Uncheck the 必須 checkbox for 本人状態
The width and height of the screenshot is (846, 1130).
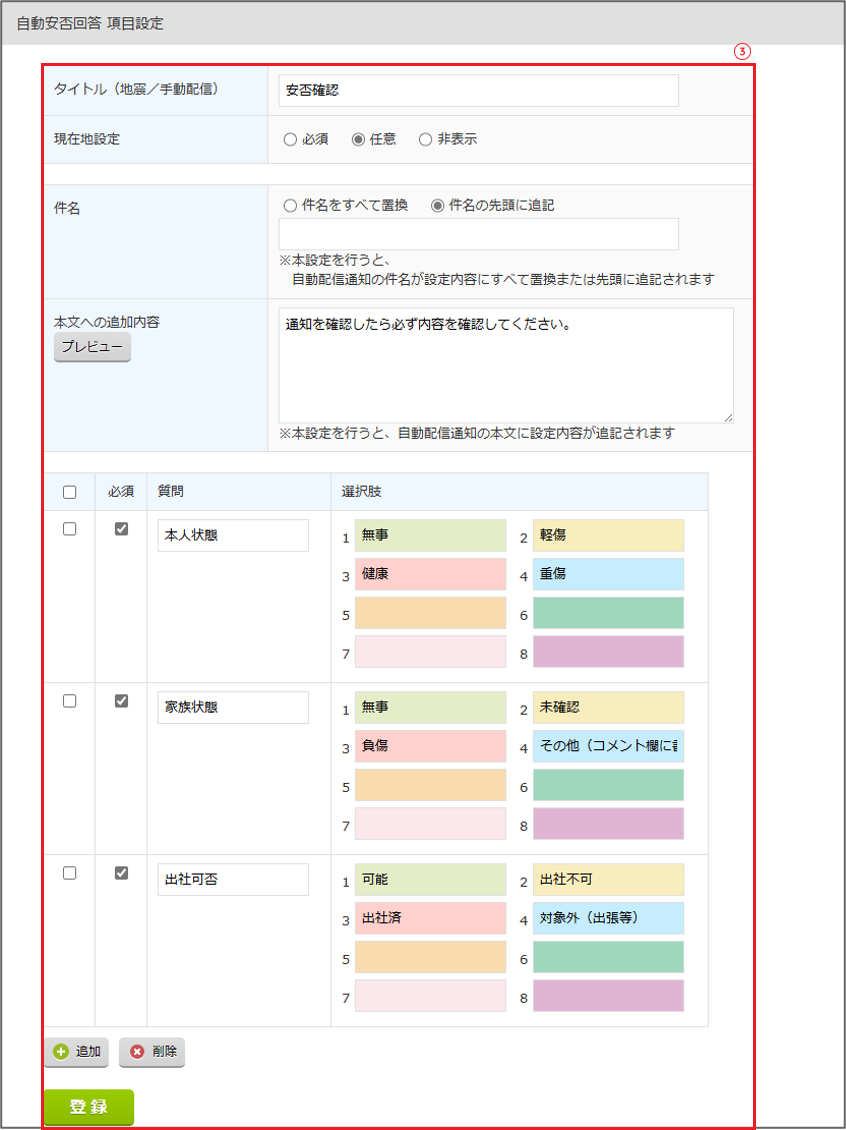121,528
